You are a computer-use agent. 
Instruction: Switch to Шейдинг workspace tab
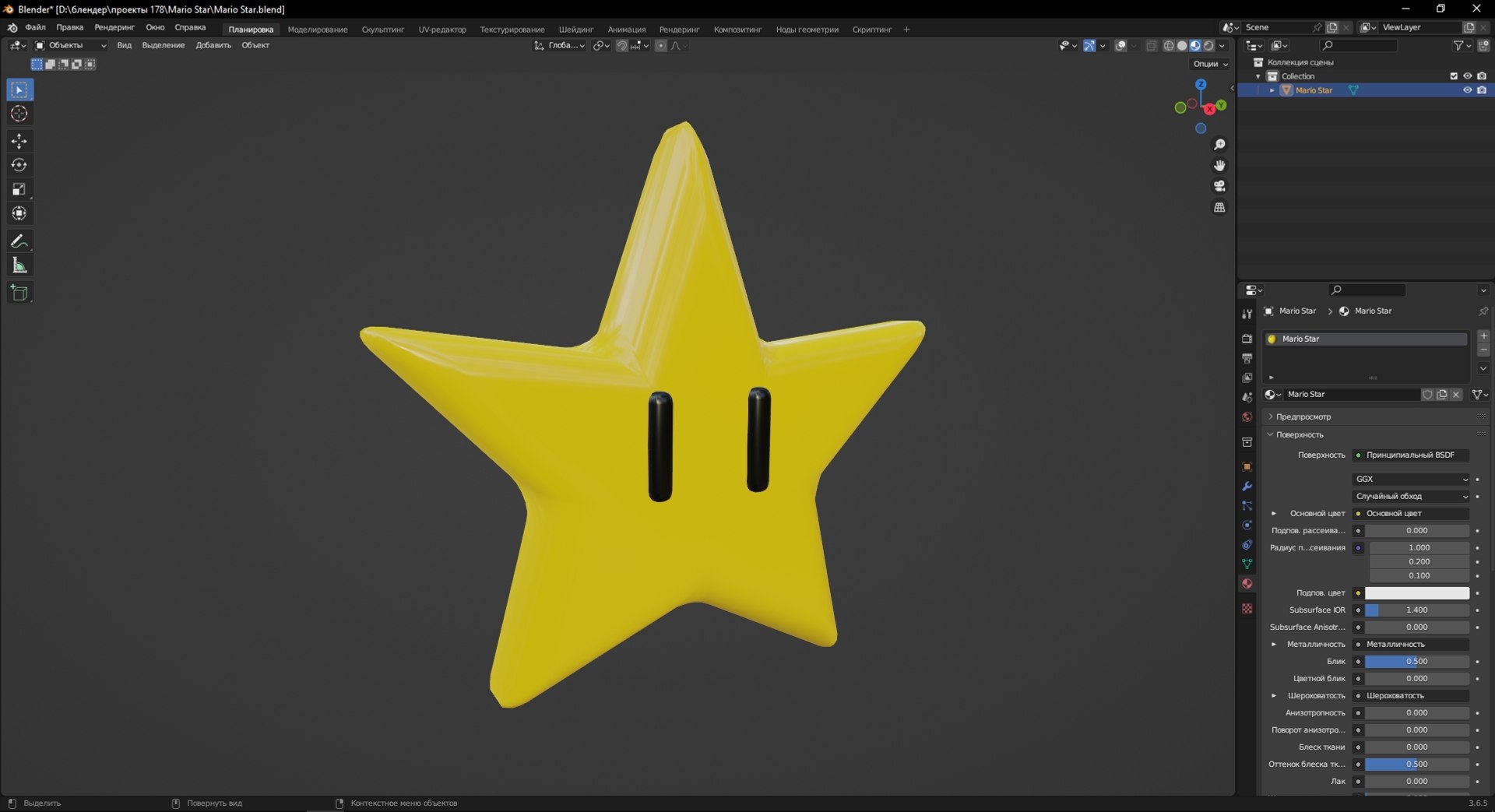tap(576, 30)
